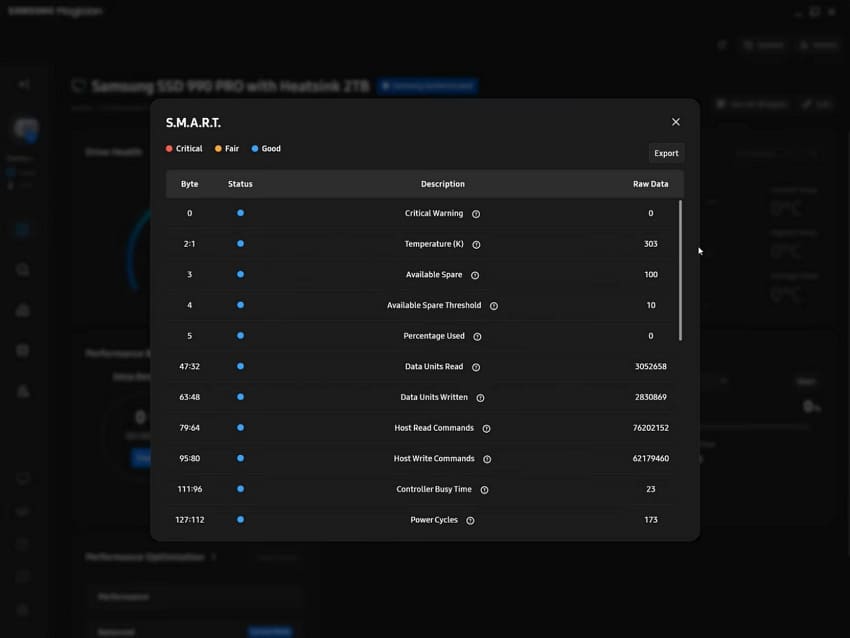The height and width of the screenshot is (638, 850).
Task: Click the raw data value 303
Action: tap(651, 244)
